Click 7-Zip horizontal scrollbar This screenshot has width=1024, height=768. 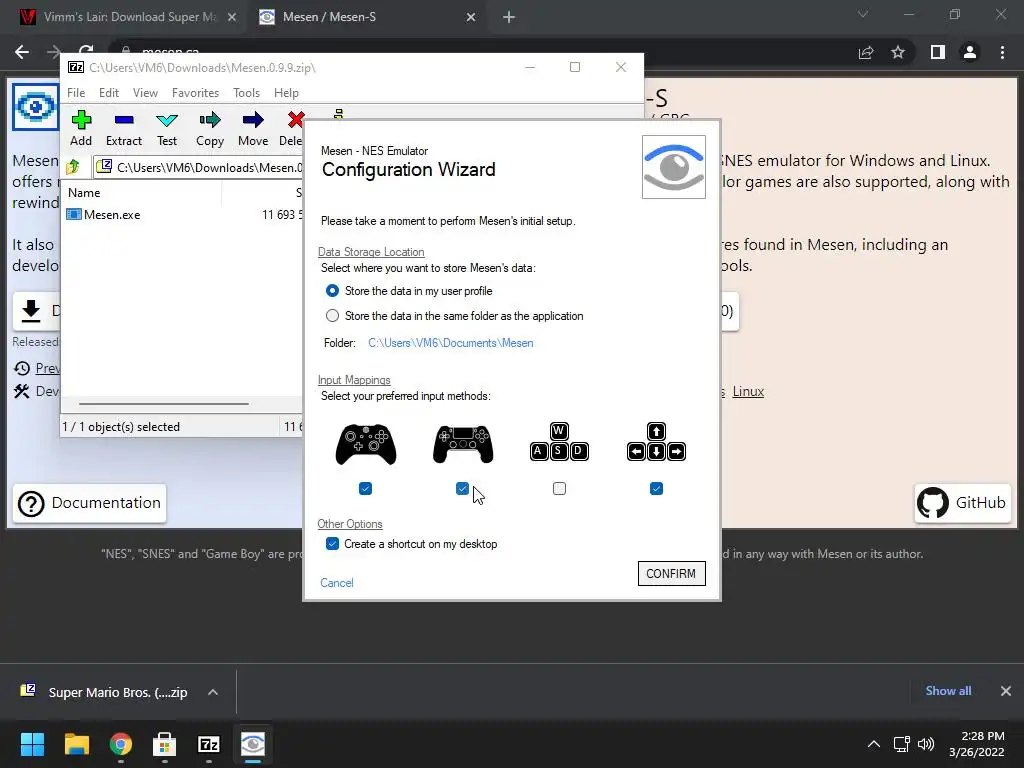tap(163, 404)
